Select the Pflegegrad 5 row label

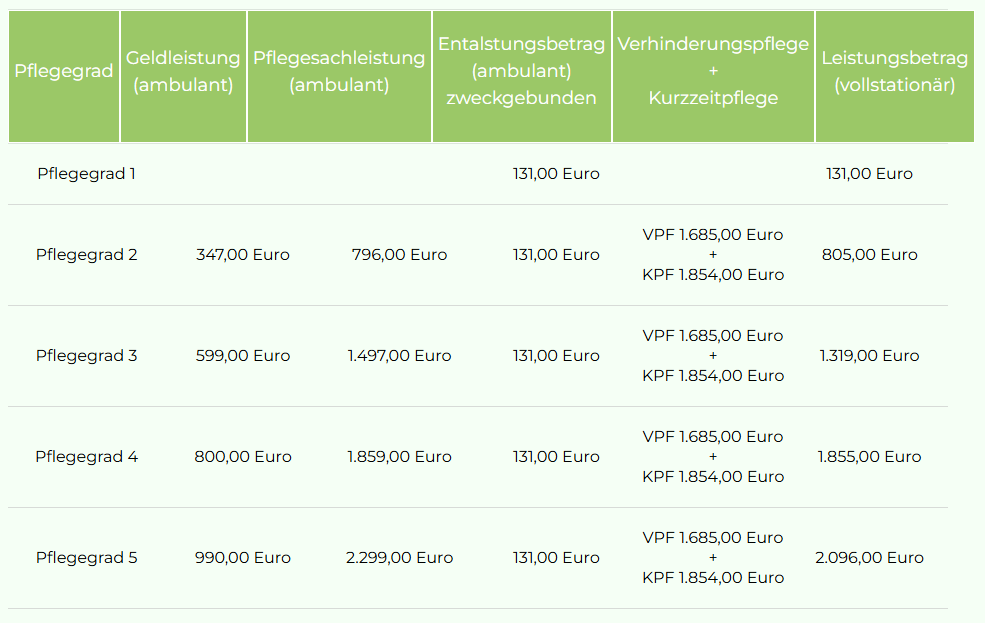87,558
